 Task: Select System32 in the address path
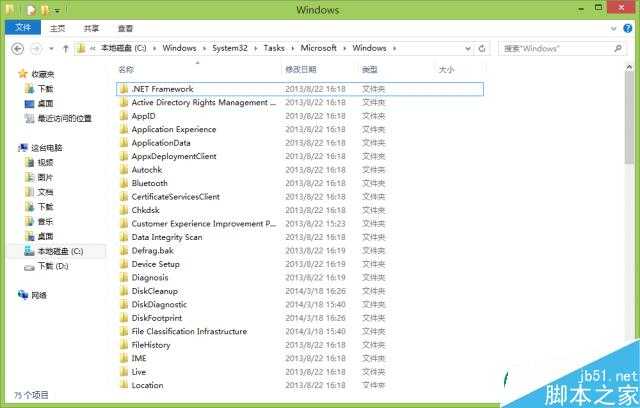[x=230, y=48]
